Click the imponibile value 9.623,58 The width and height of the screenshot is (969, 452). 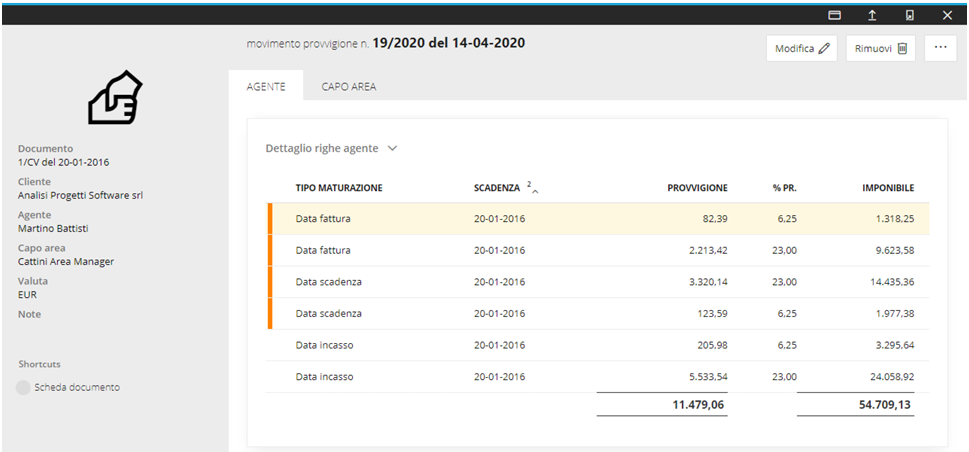(x=894, y=250)
